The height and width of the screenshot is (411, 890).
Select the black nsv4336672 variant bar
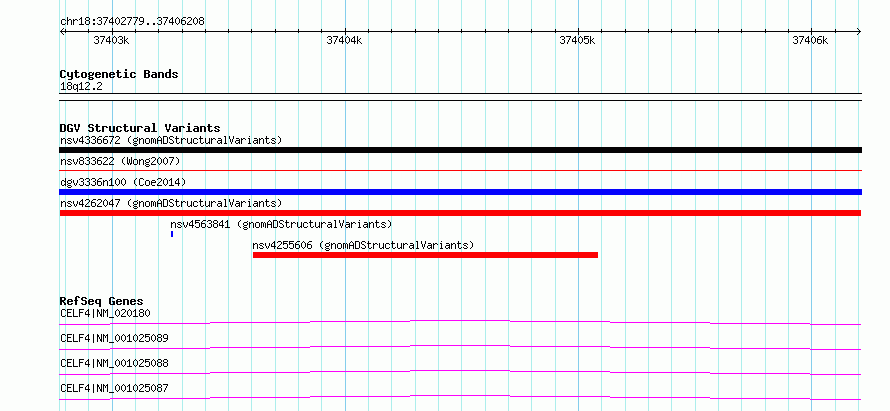pyautogui.click(x=460, y=150)
